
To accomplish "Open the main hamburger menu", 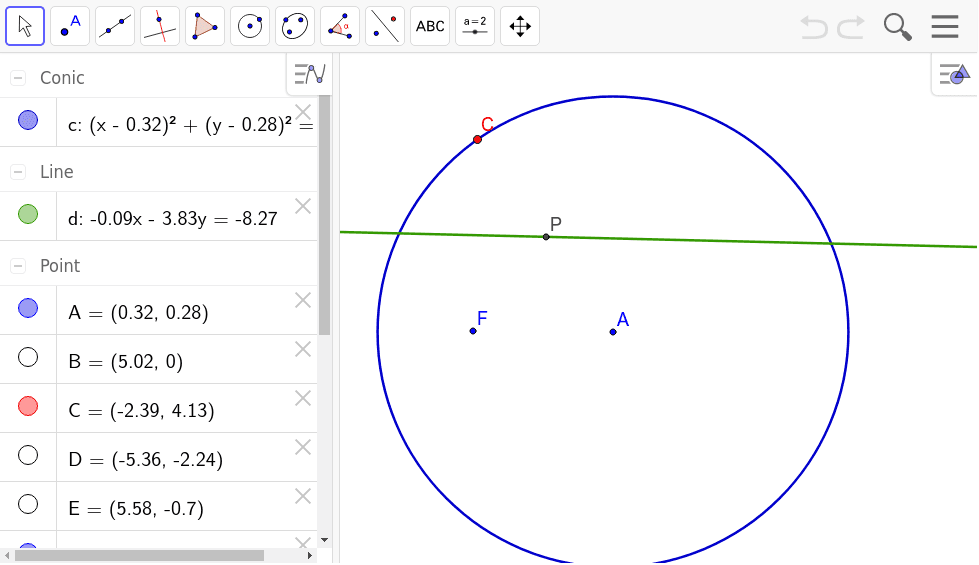I will click(x=945, y=26).
